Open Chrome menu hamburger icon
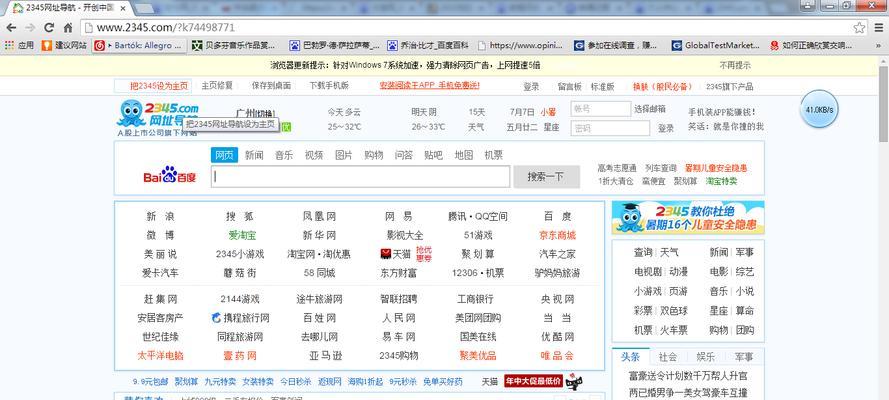889x400 pixels. click(x=878, y=27)
